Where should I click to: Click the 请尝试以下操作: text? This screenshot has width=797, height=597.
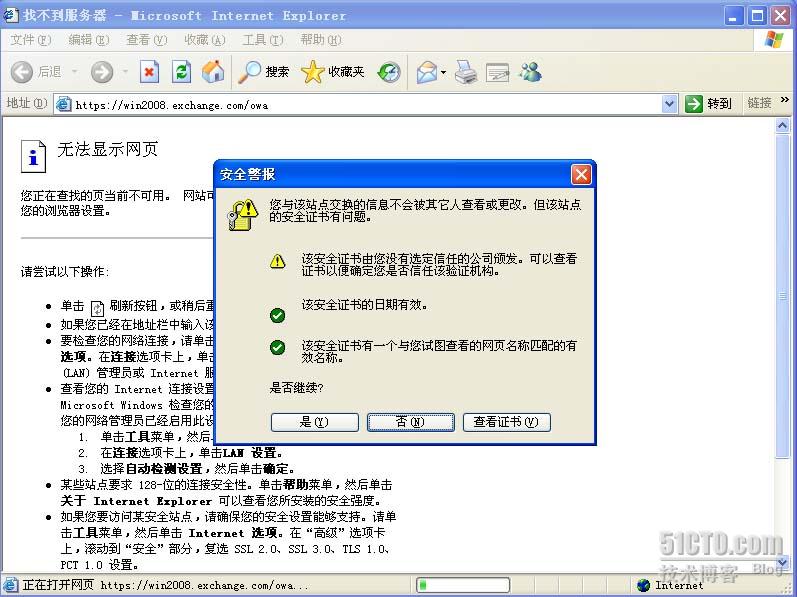[x=65, y=271]
